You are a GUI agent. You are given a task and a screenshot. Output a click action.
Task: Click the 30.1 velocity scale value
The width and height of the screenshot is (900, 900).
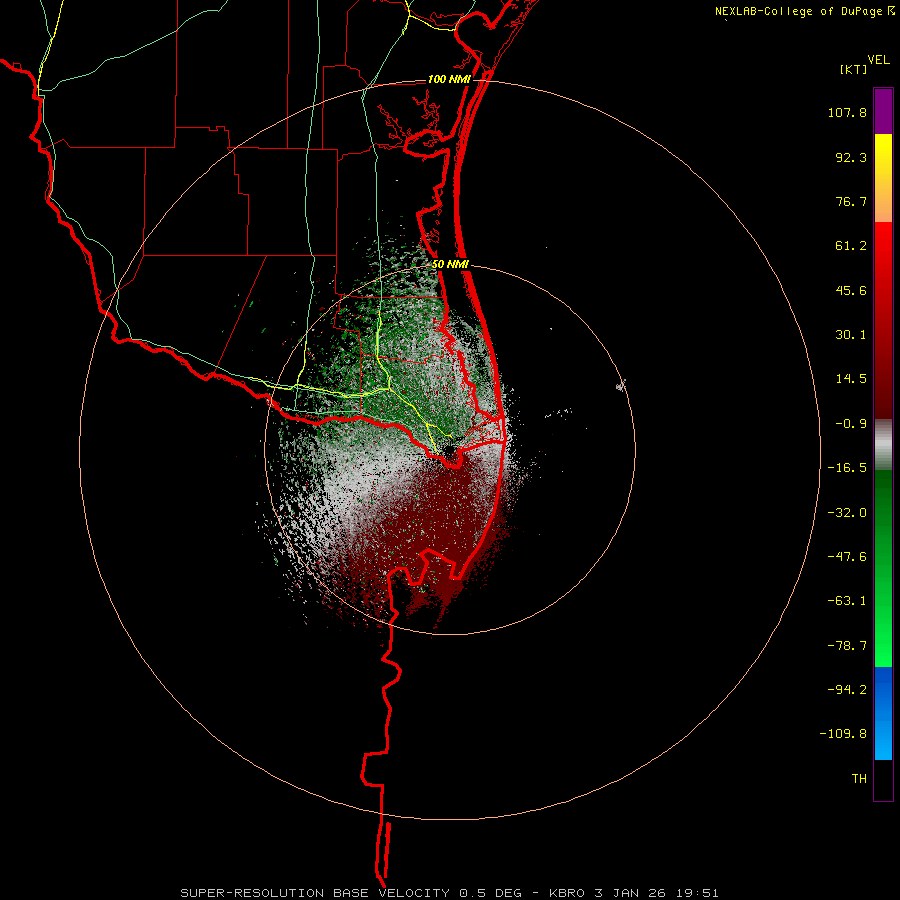point(851,335)
